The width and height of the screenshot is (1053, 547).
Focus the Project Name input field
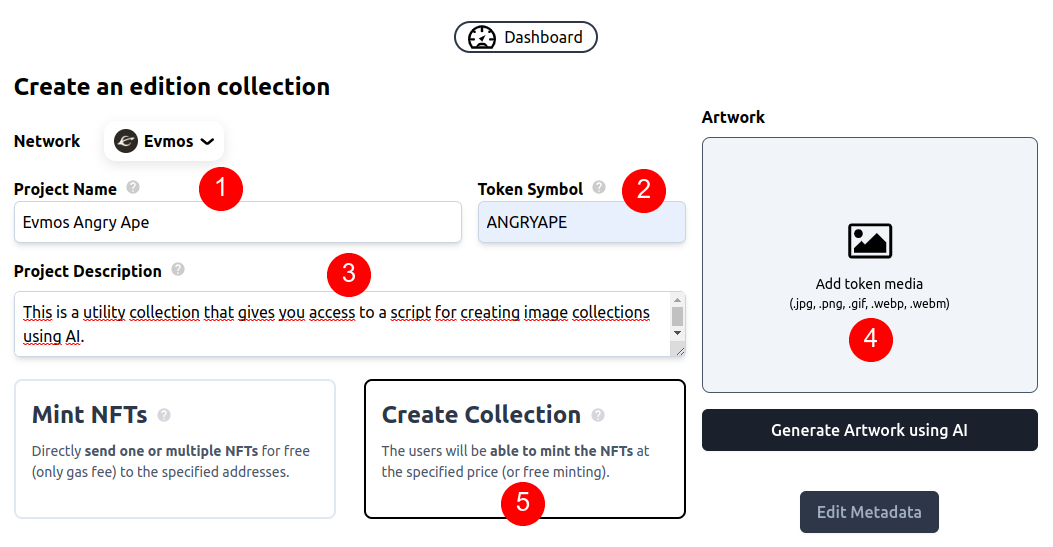(x=238, y=222)
